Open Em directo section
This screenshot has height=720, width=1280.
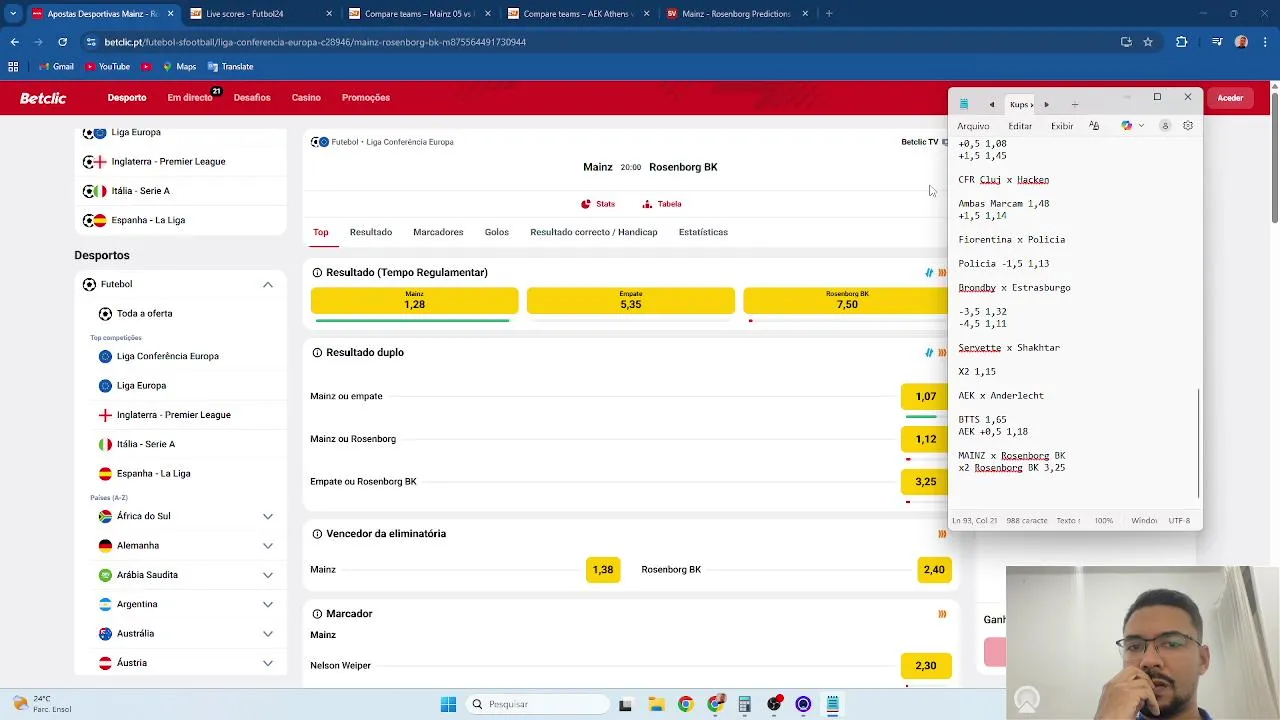[190, 98]
